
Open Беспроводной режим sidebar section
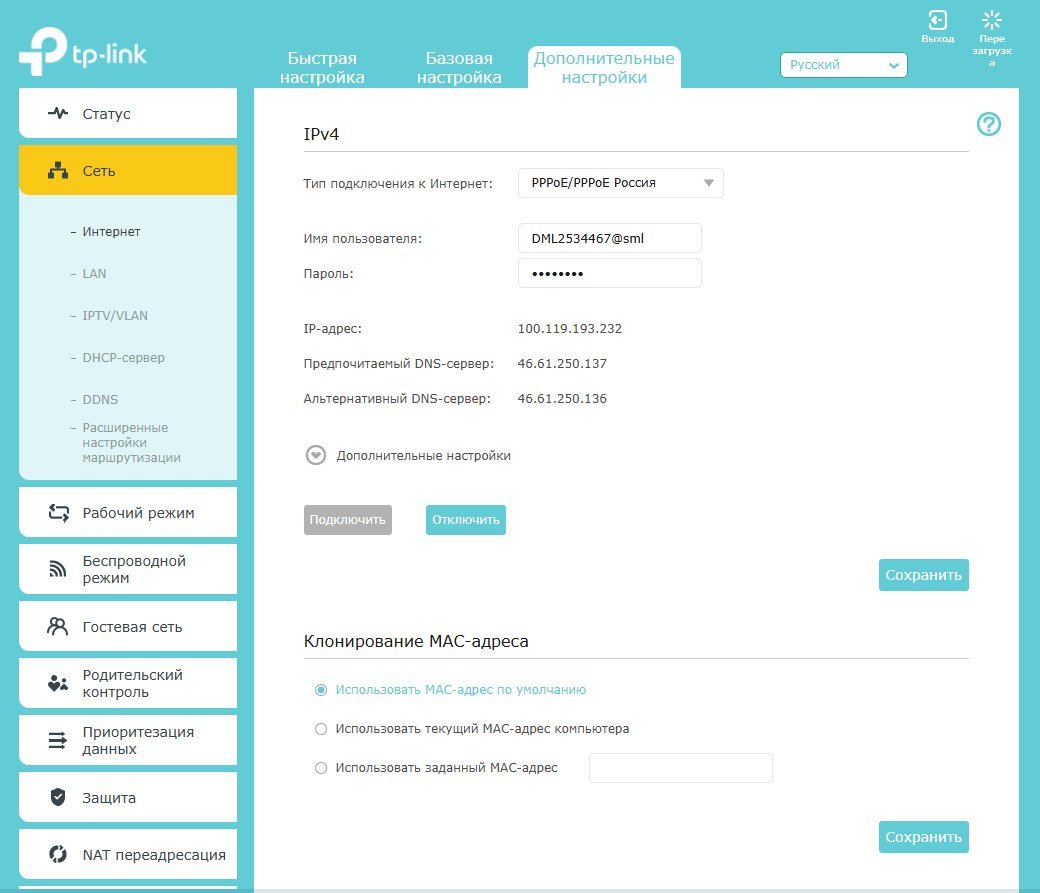pyautogui.click(x=128, y=569)
